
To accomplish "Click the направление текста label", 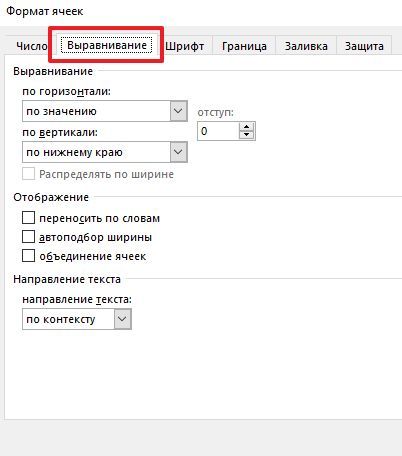I will click(77, 299).
